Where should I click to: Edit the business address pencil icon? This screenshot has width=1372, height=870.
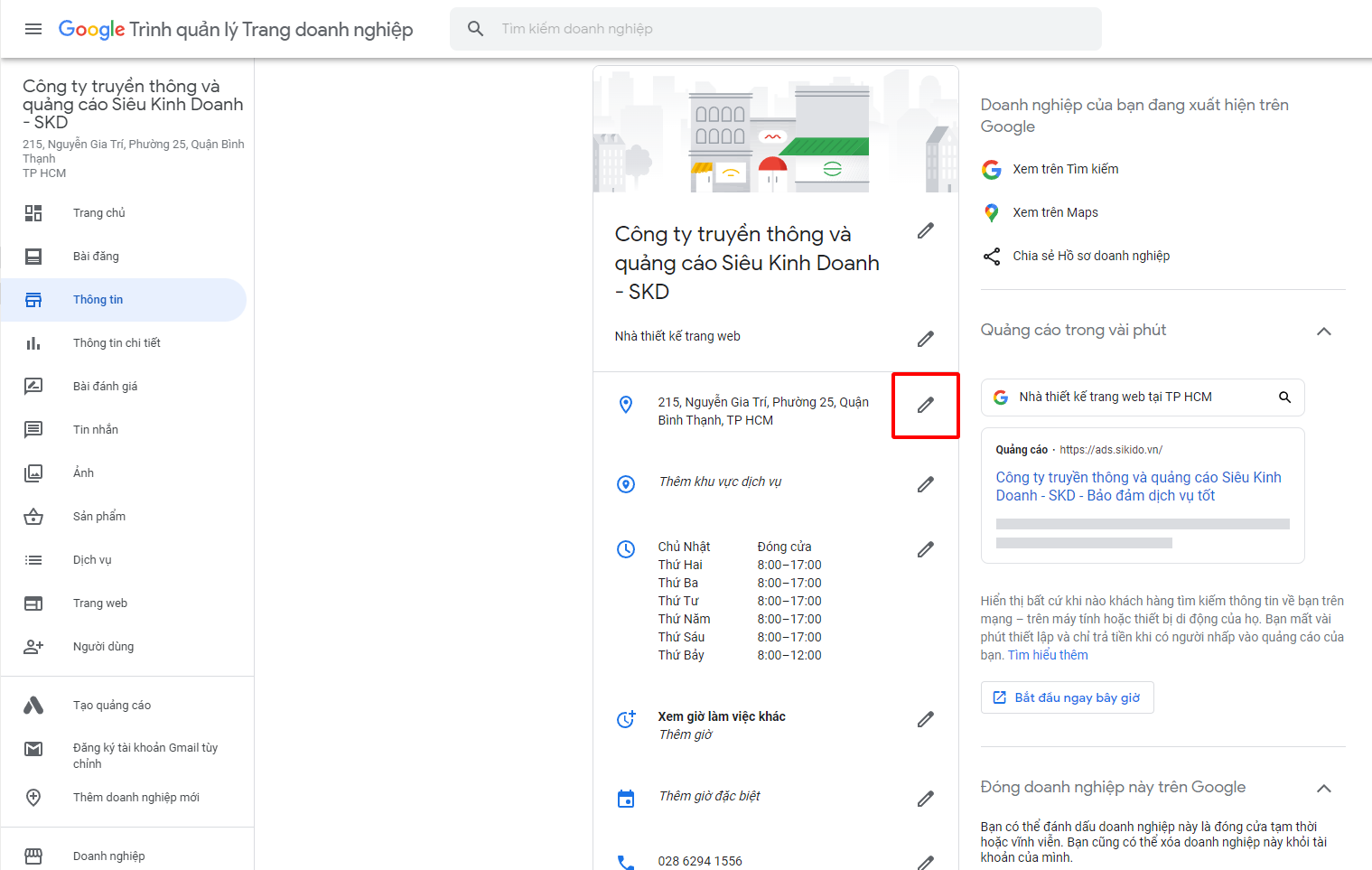925,406
